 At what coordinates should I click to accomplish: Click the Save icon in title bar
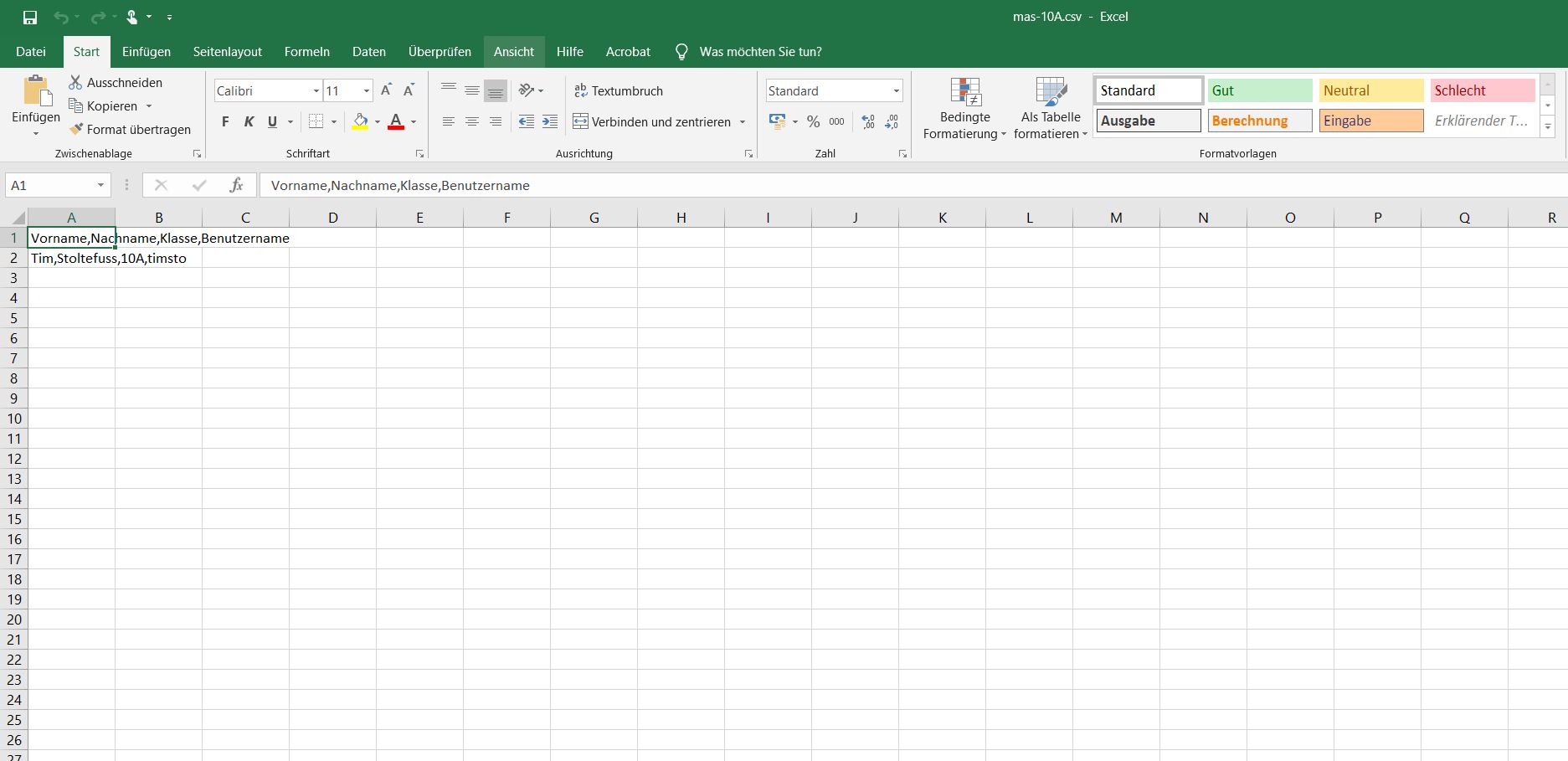click(x=30, y=17)
